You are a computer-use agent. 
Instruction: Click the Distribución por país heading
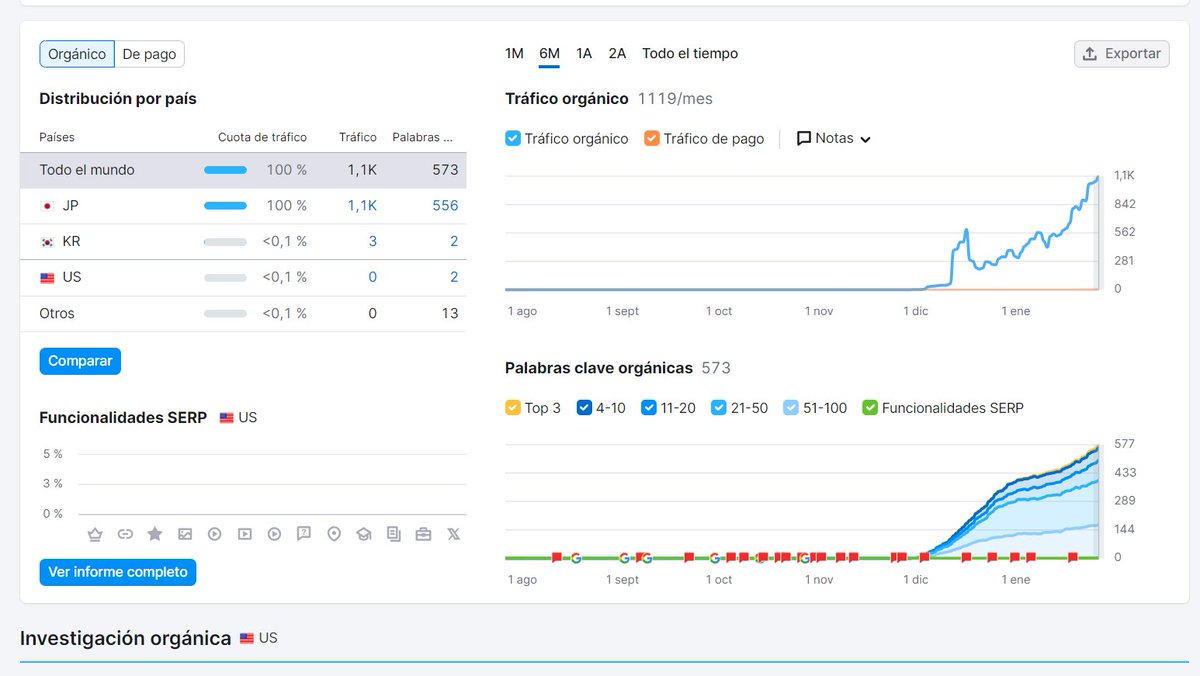[x=118, y=99]
